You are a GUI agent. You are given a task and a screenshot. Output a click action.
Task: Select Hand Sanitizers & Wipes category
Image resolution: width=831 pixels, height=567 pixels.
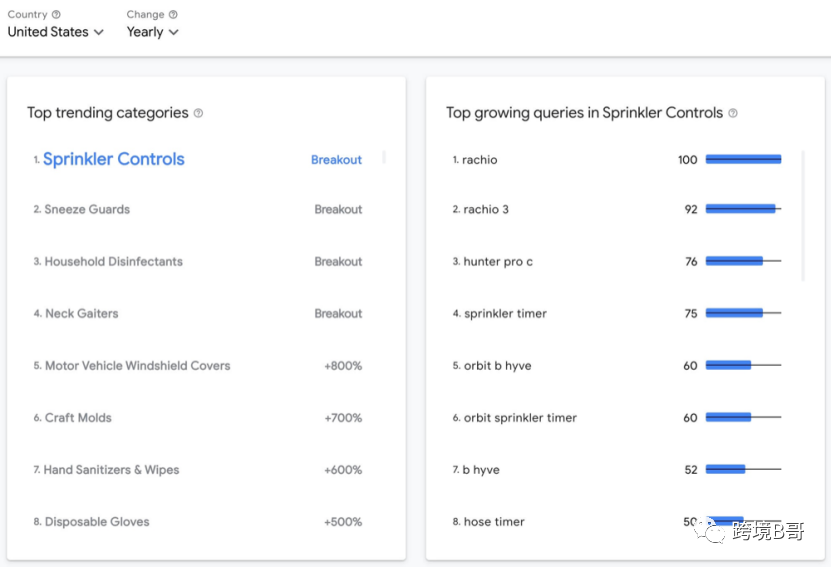[x=111, y=470]
